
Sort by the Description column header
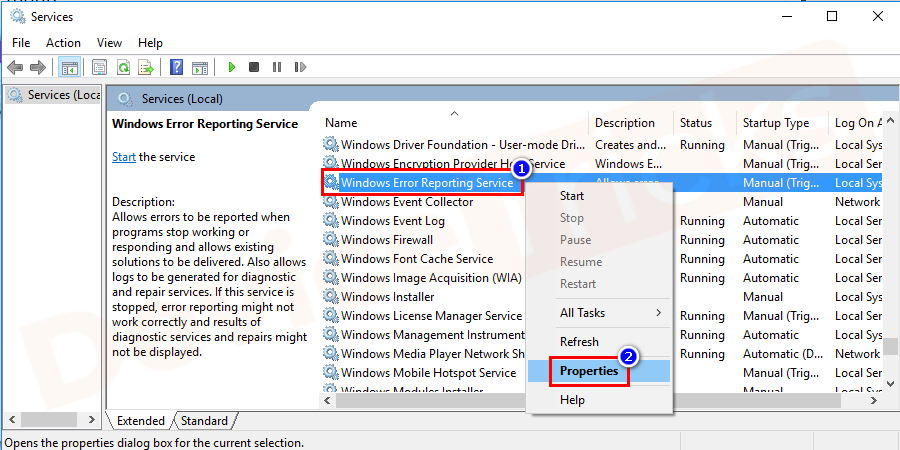pos(631,123)
